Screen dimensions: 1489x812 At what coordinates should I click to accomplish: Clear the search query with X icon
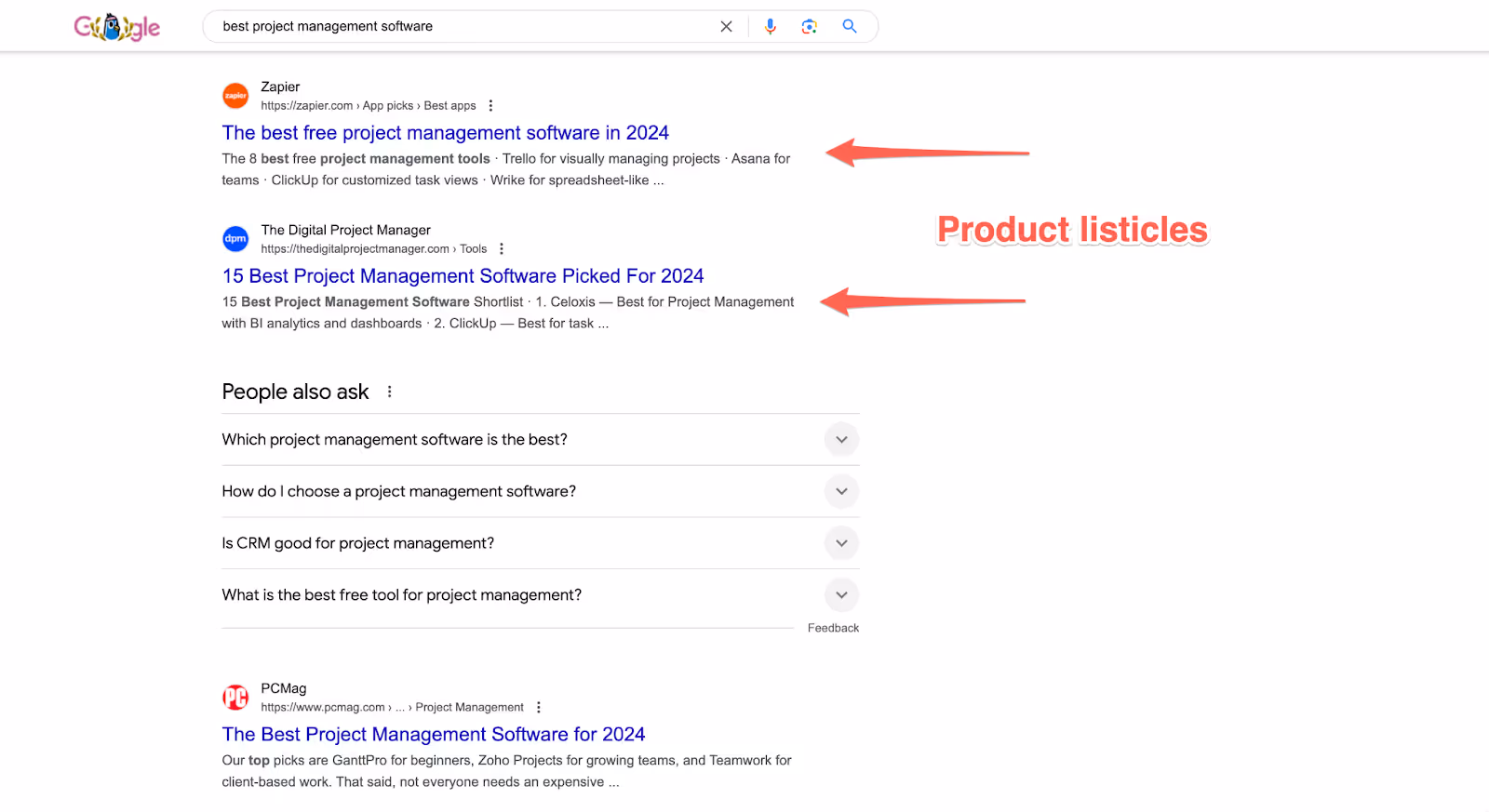726,27
